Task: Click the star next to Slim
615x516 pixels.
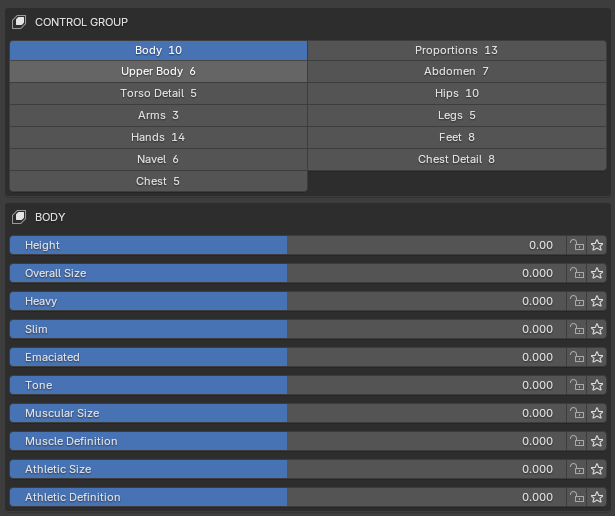Action: click(597, 329)
